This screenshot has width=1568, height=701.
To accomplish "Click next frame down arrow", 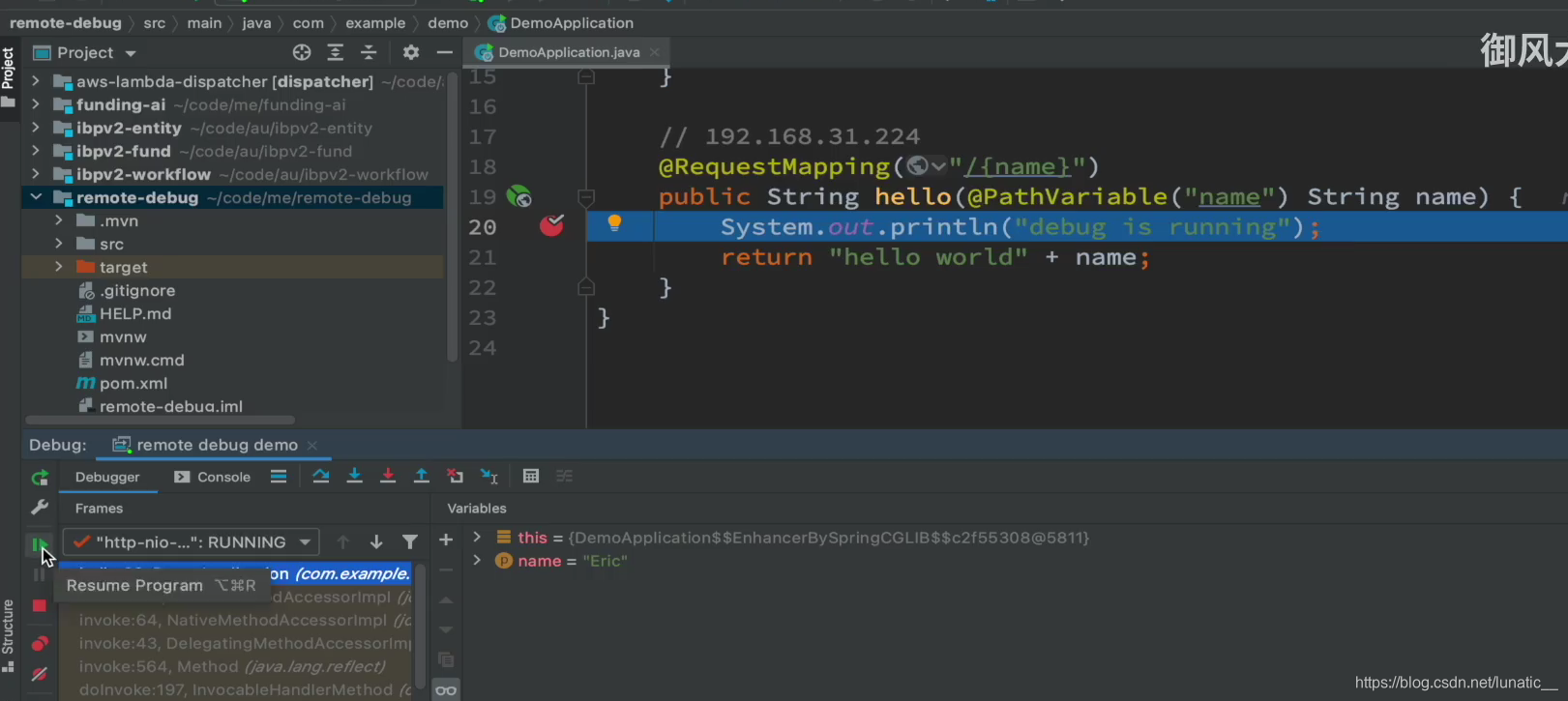I will (x=376, y=542).
